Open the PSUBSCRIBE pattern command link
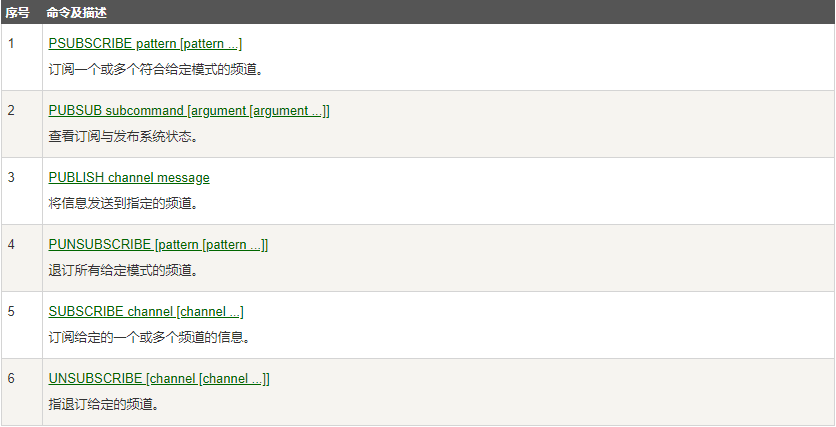Screen dimensions: 836x427 pyautogui.click(x=145, y=44)
